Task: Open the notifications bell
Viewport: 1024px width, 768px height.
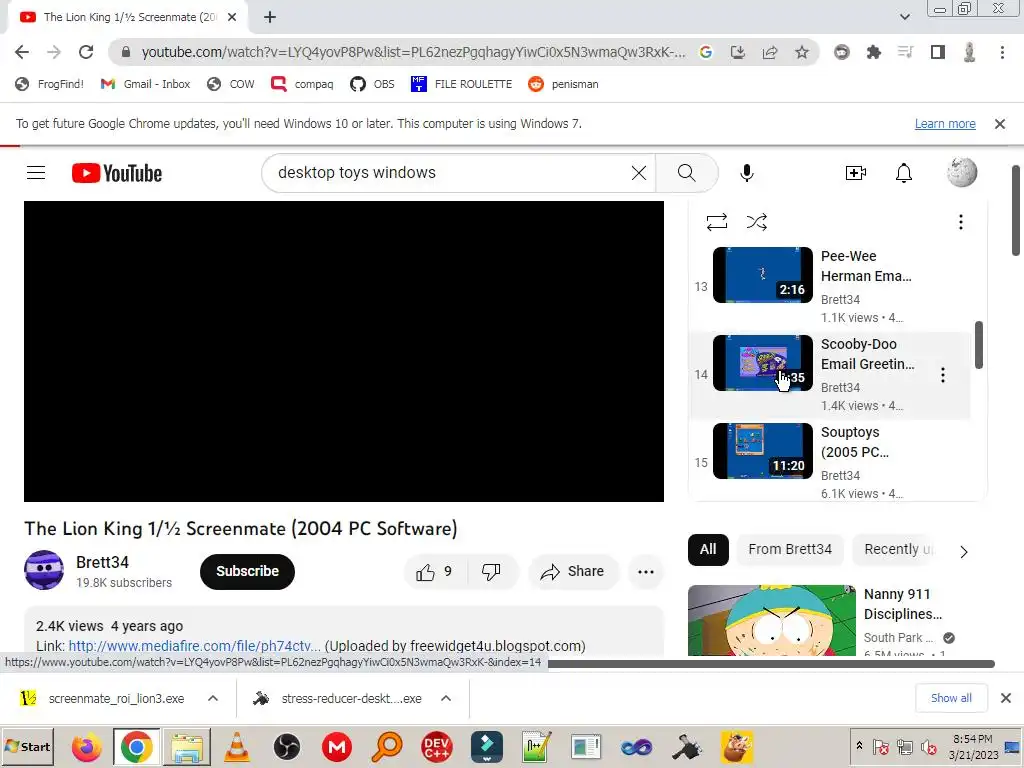Action: coord(904,173)
